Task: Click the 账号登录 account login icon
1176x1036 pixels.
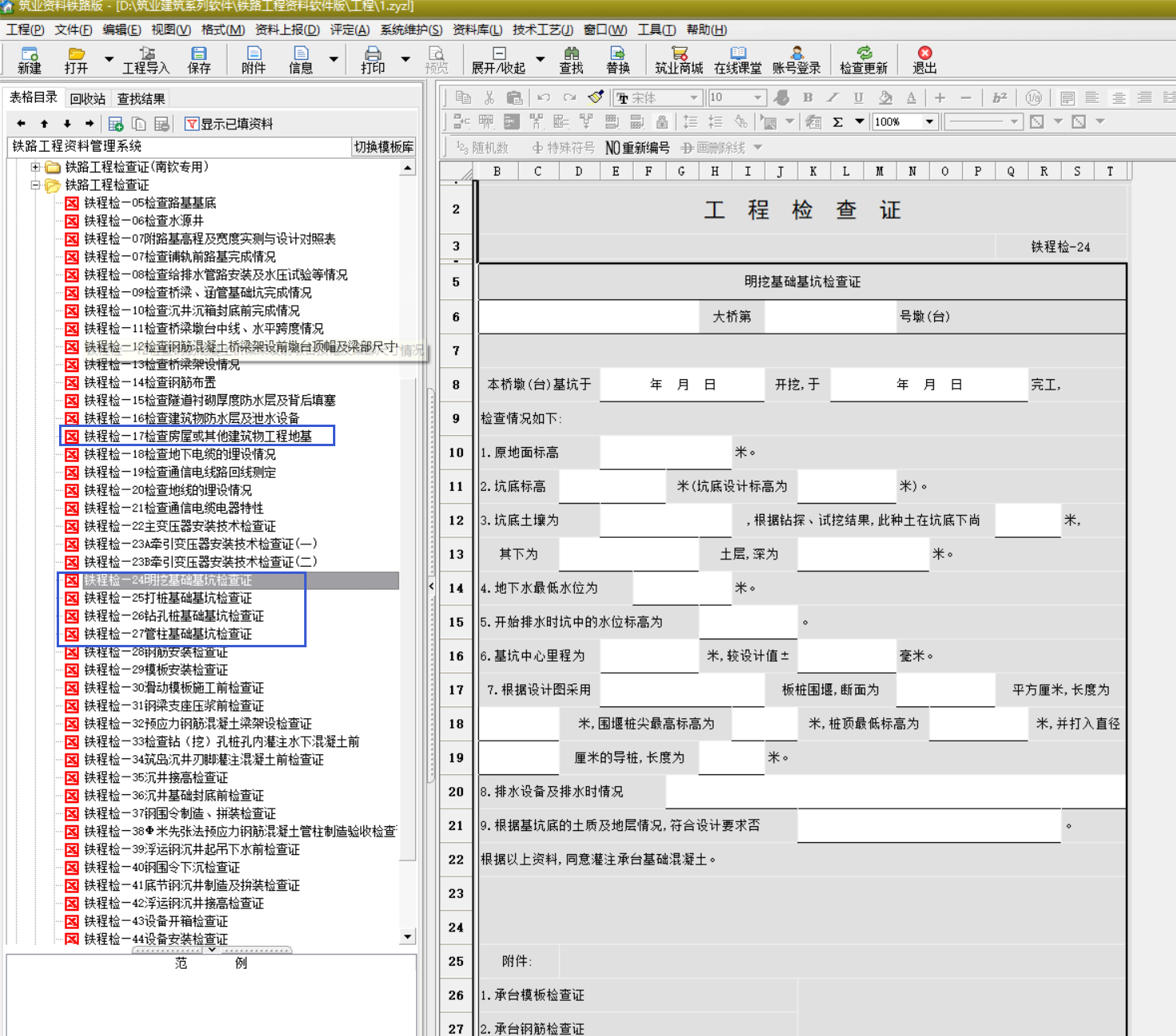Action: [x=797, y=54]
